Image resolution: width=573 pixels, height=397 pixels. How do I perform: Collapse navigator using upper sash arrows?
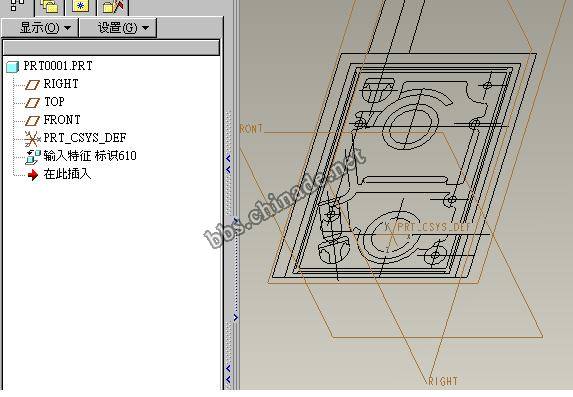tap(229, 164)
